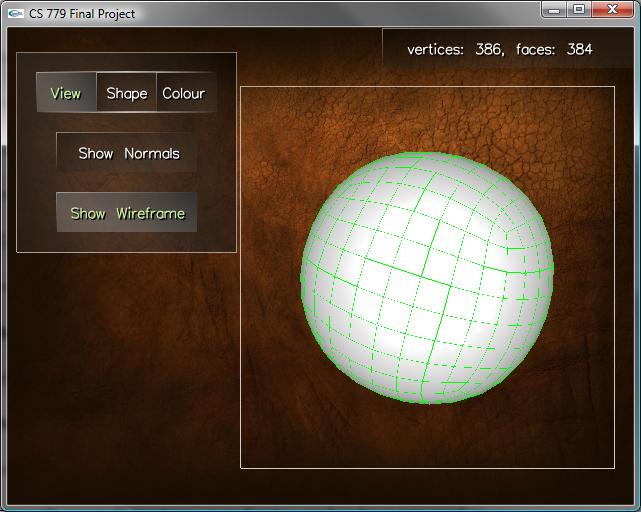Click the center of the wireframe sphere
Viewport: 641px width, 512px height.
click(427, 278)
